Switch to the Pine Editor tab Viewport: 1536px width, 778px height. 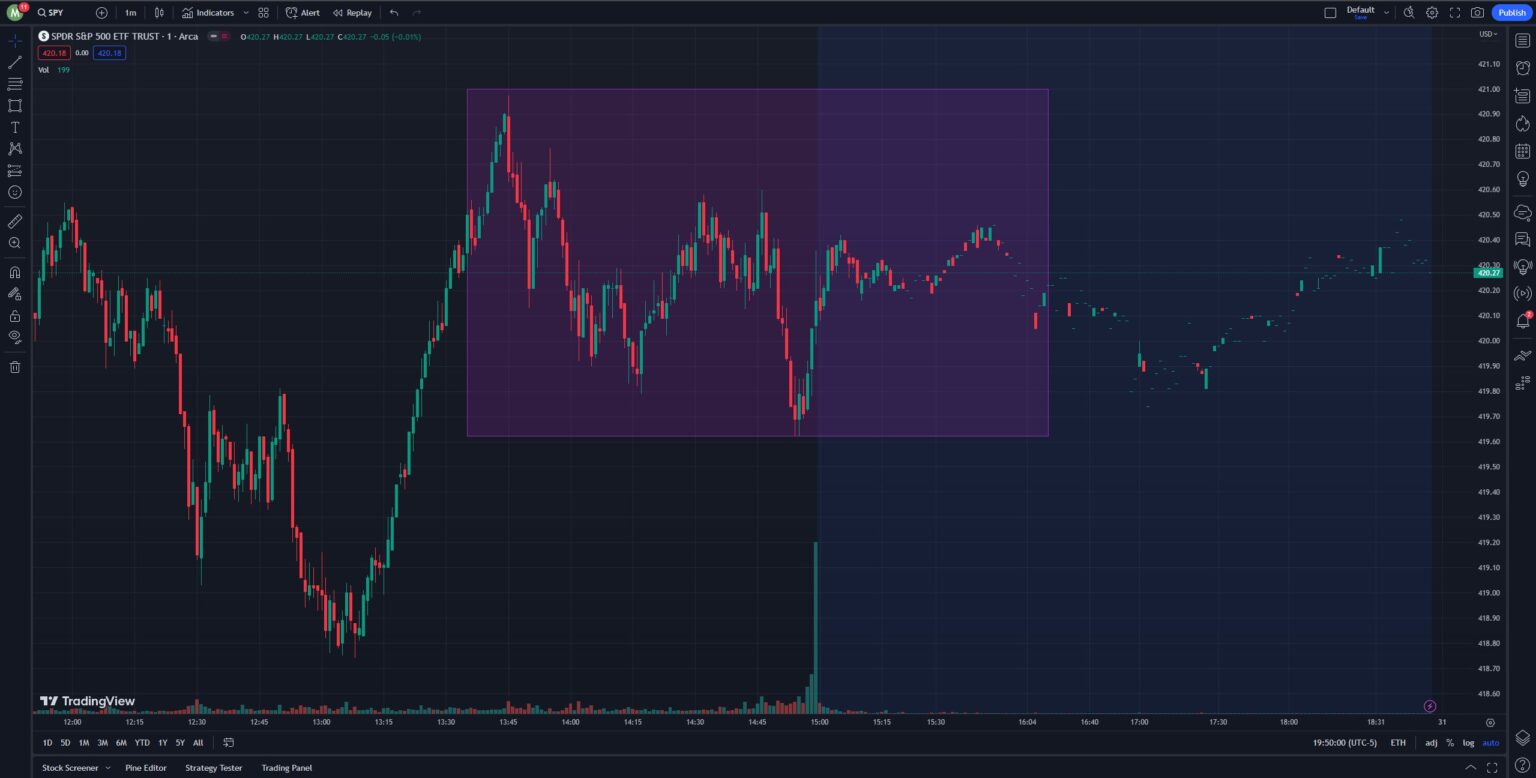(x=146, y=767)
